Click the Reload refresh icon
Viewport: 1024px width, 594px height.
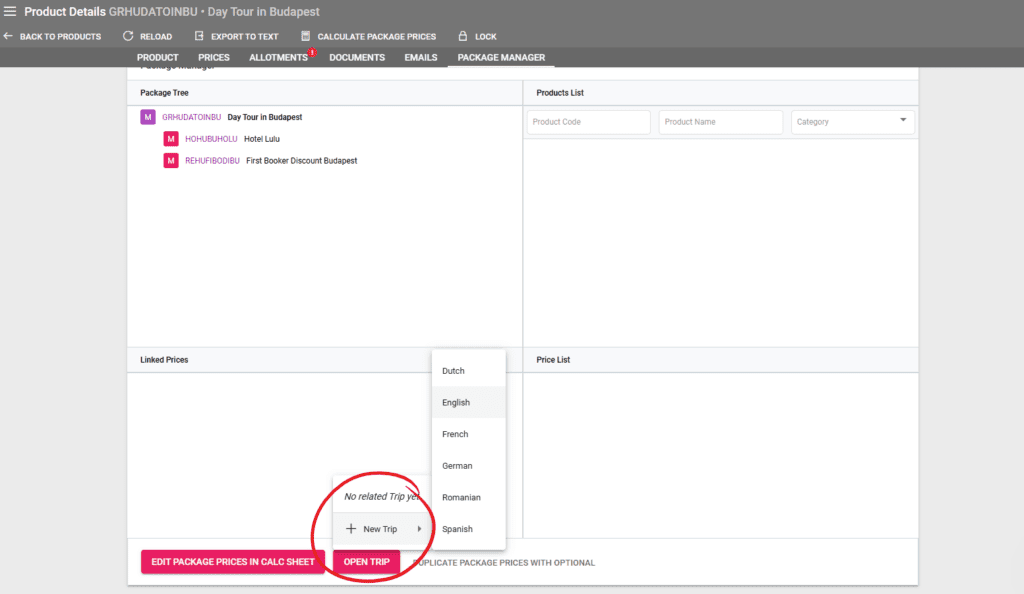[128, 36]
